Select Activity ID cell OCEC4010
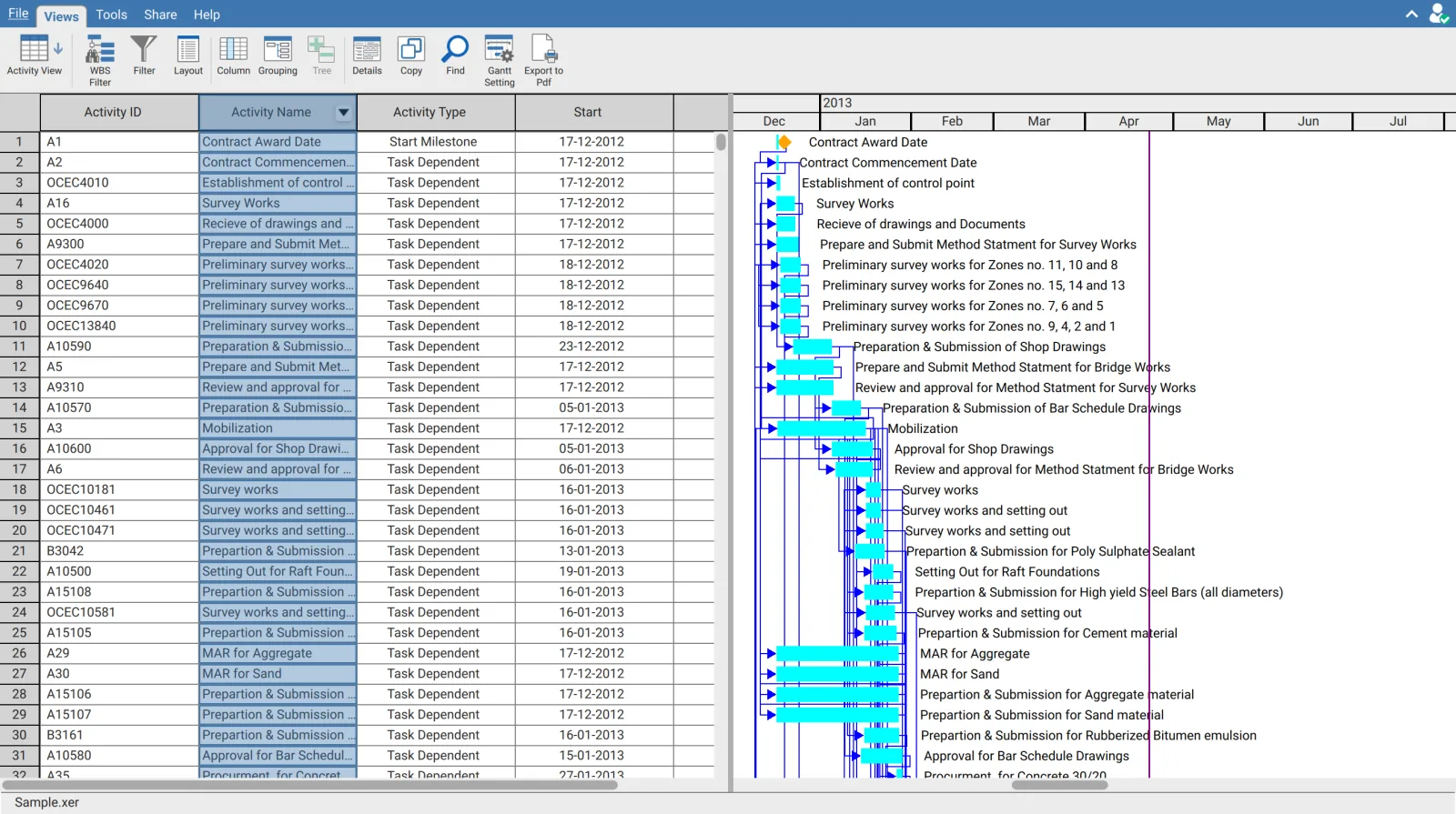The image size is (1456, 814). point(119,183)
